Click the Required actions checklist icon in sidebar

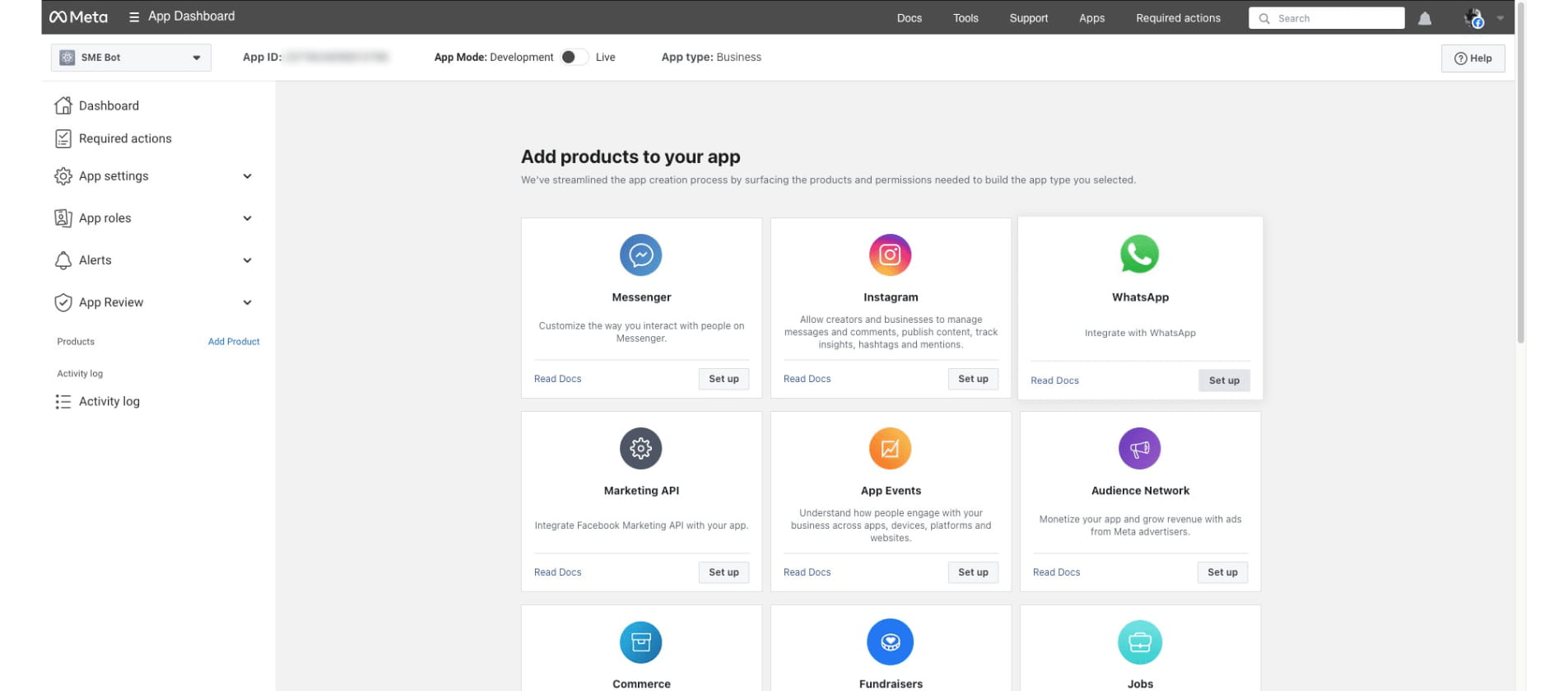[63, 138]
